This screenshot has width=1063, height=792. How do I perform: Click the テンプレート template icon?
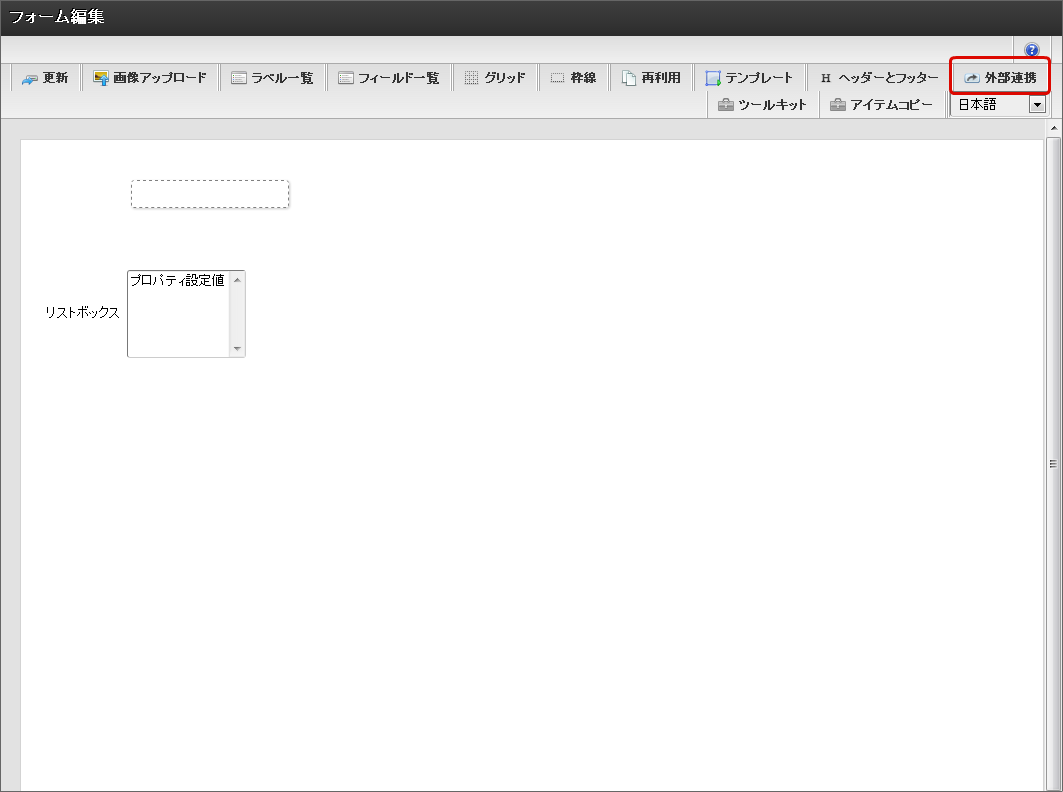[x=713, y=78]
